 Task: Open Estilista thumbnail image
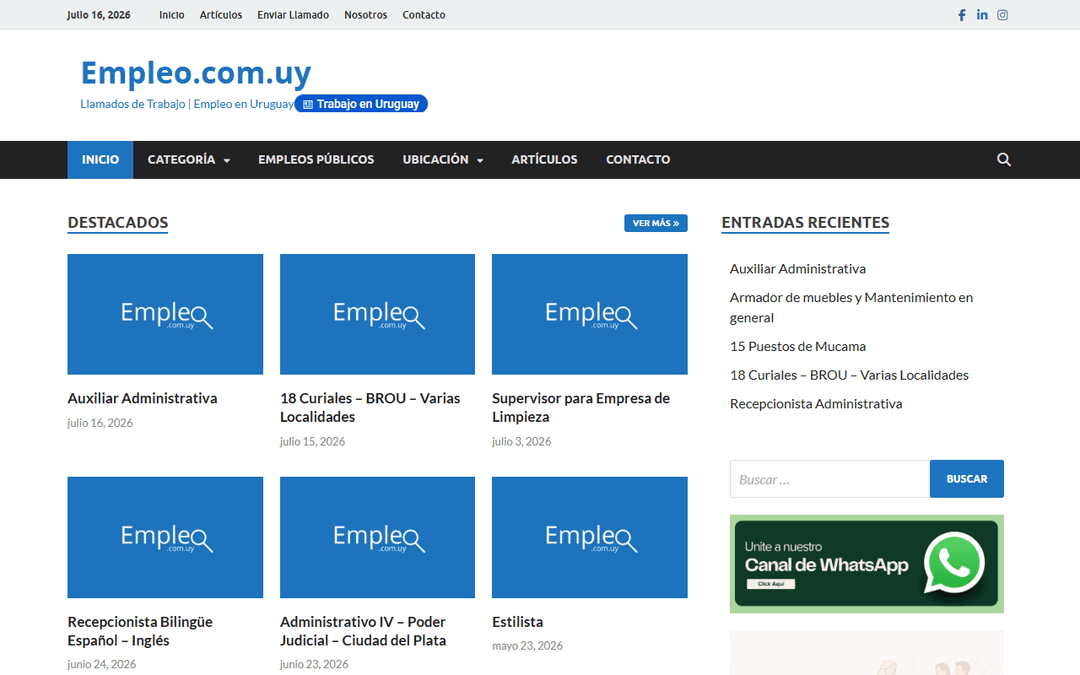[x=590, y=537]
